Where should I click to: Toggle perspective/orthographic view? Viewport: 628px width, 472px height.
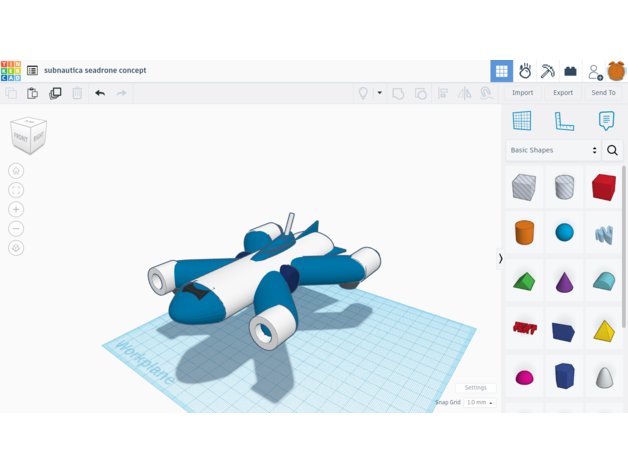click(x=16, y=248)
